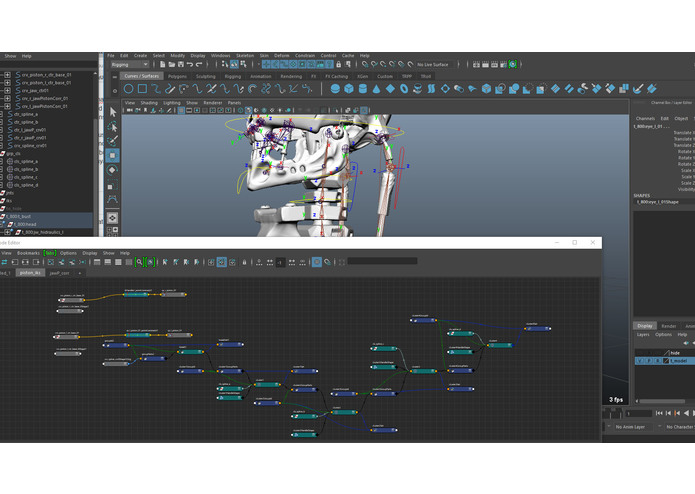Click the layer editor horizontal scrollbar
The height and width of the screenshot is (494, 695).
(662, 401)
